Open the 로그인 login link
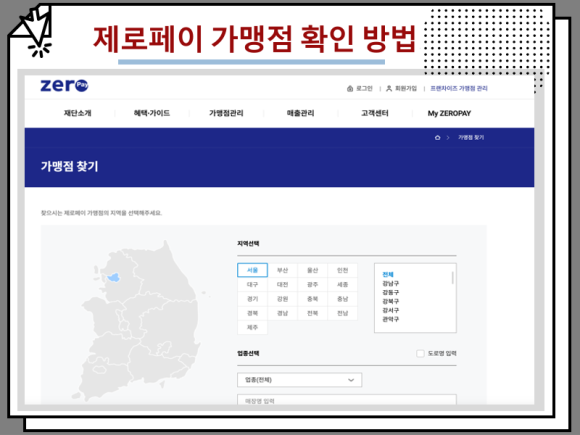 click(360, 88)
